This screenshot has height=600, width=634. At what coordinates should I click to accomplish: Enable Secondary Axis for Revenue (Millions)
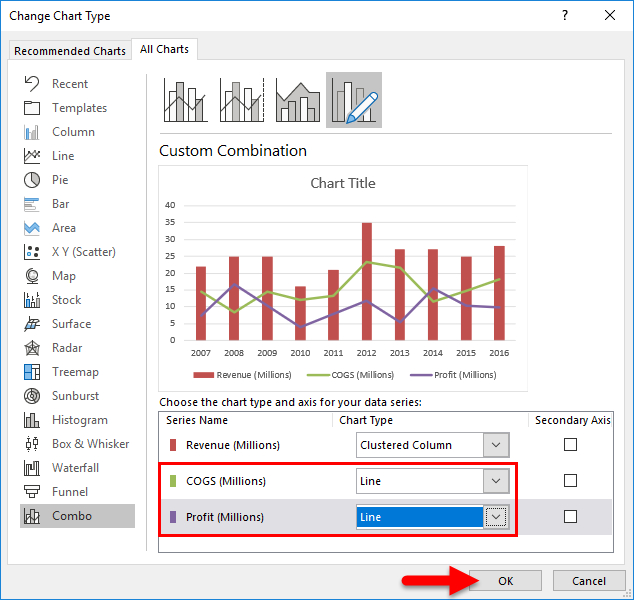pyautogui.click(x=570, y=445)
